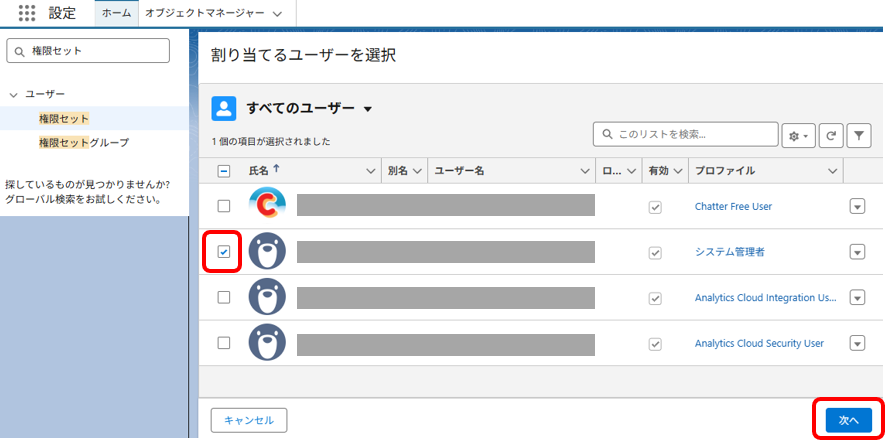Select 権限セットグループ in the sidebar
887x443 pixels.
[x=84, y=143]
